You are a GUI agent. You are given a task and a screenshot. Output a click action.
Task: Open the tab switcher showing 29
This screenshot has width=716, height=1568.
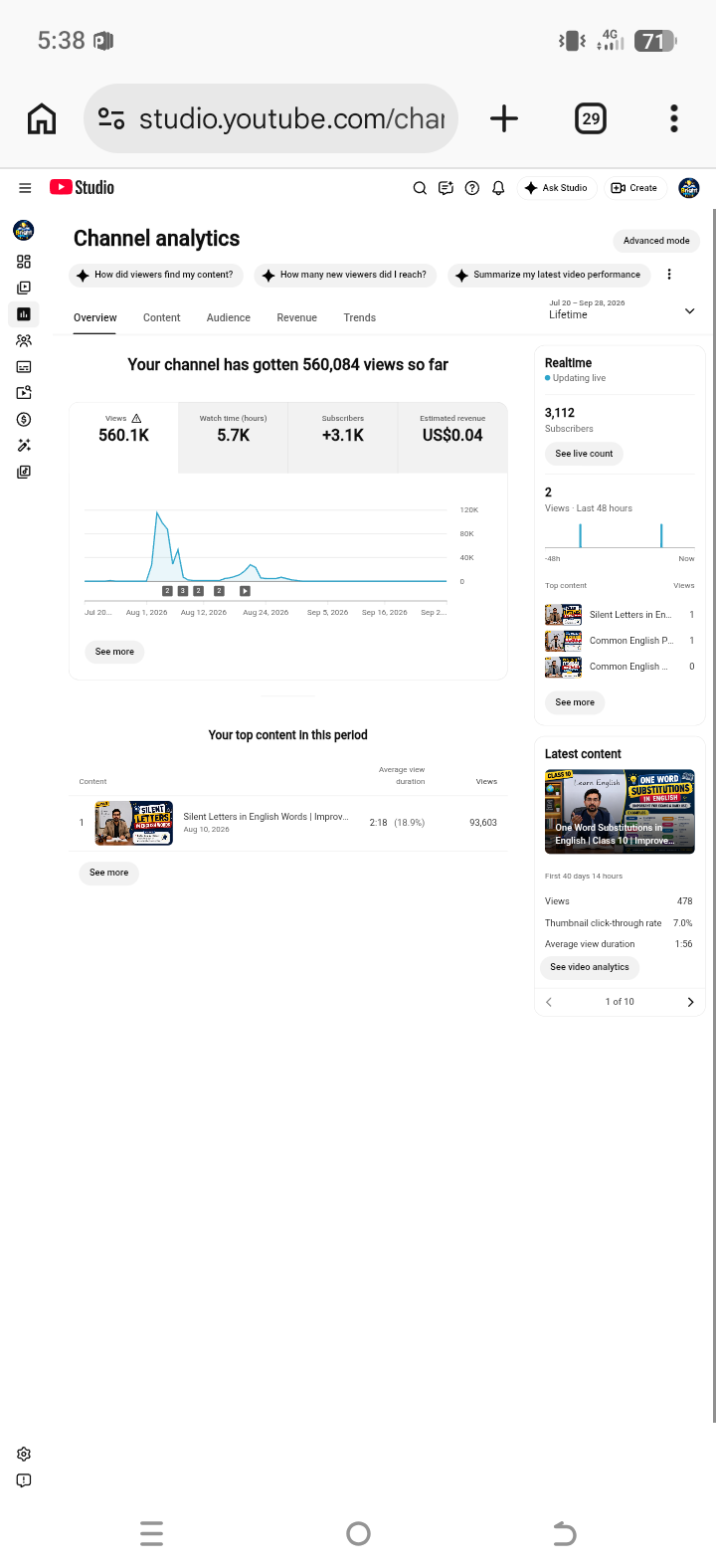pyautogui.click(x=591, y=118)
